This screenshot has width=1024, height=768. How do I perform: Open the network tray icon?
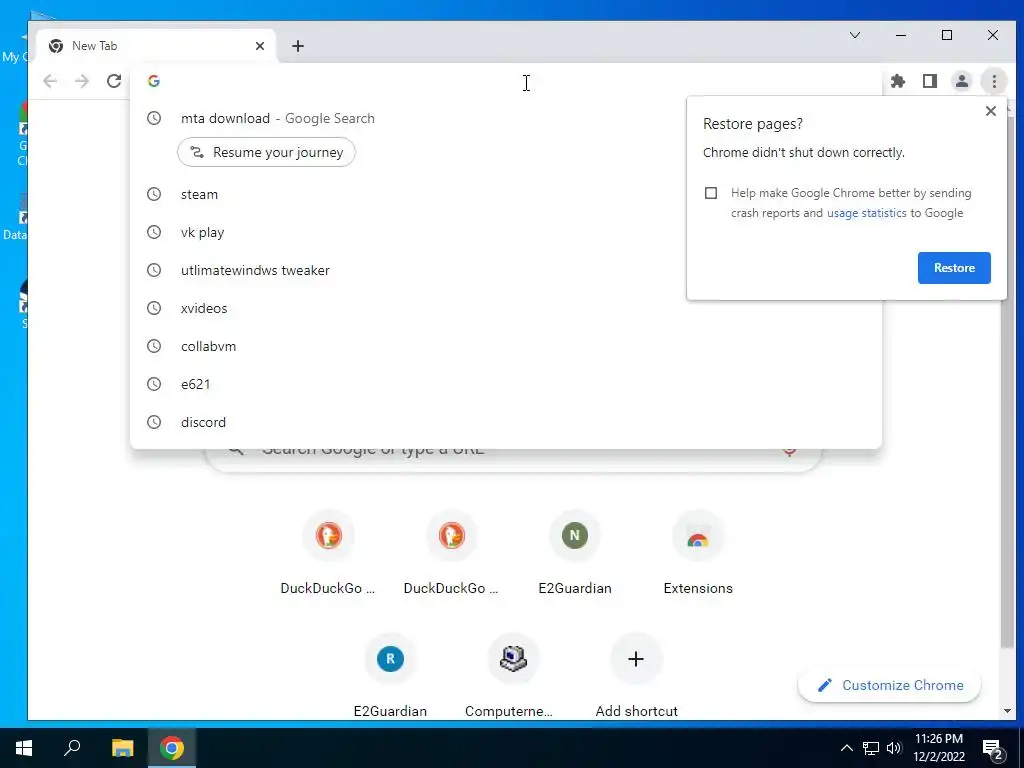(871, 748)
